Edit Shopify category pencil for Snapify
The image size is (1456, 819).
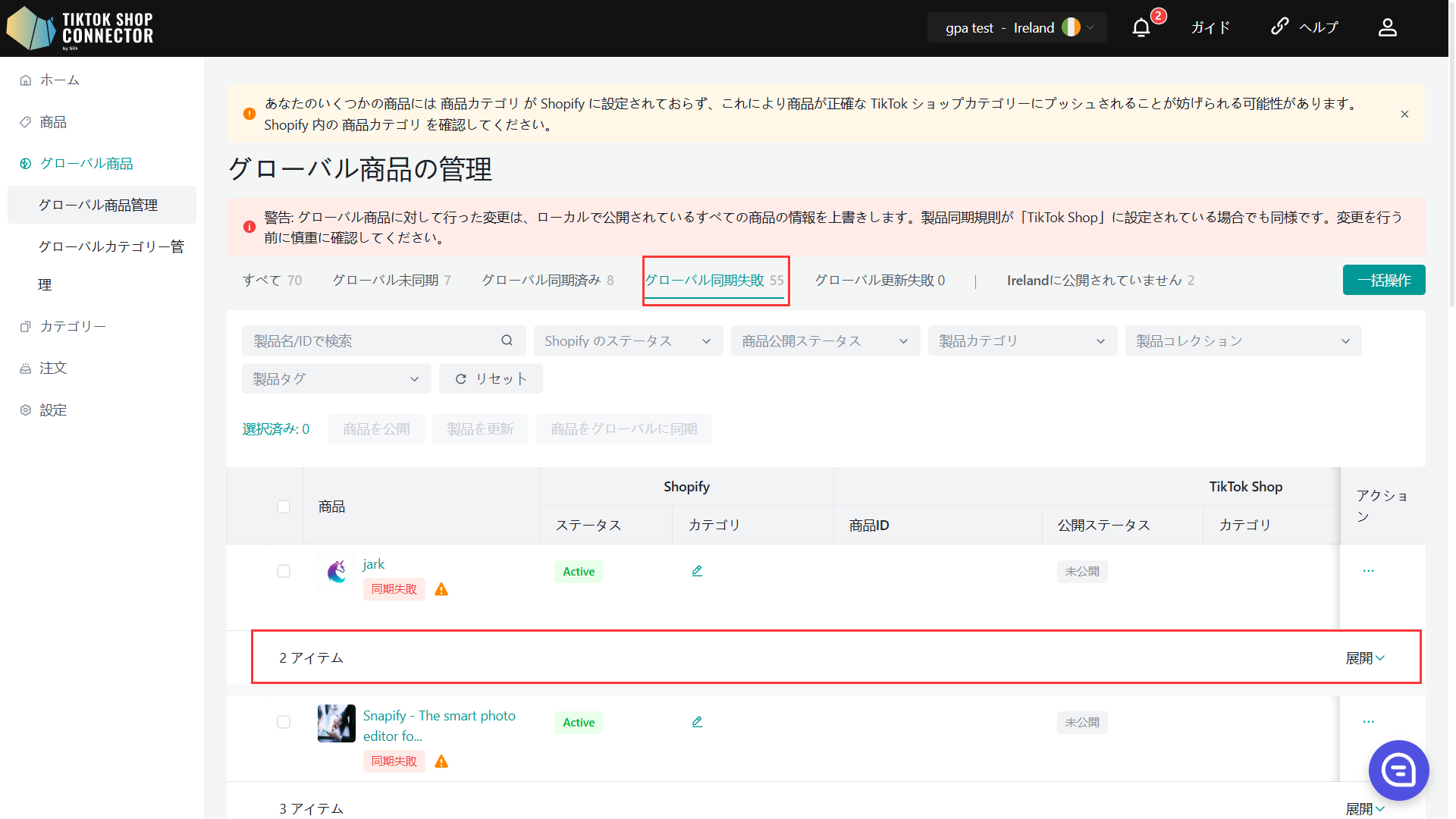(697, 722)
